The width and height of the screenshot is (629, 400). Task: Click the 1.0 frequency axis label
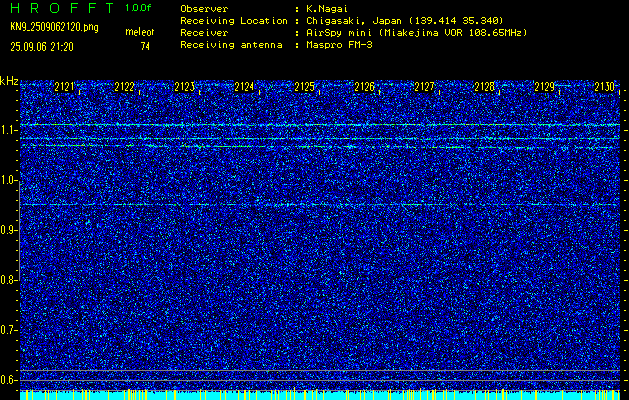click(x=8, y=180)
